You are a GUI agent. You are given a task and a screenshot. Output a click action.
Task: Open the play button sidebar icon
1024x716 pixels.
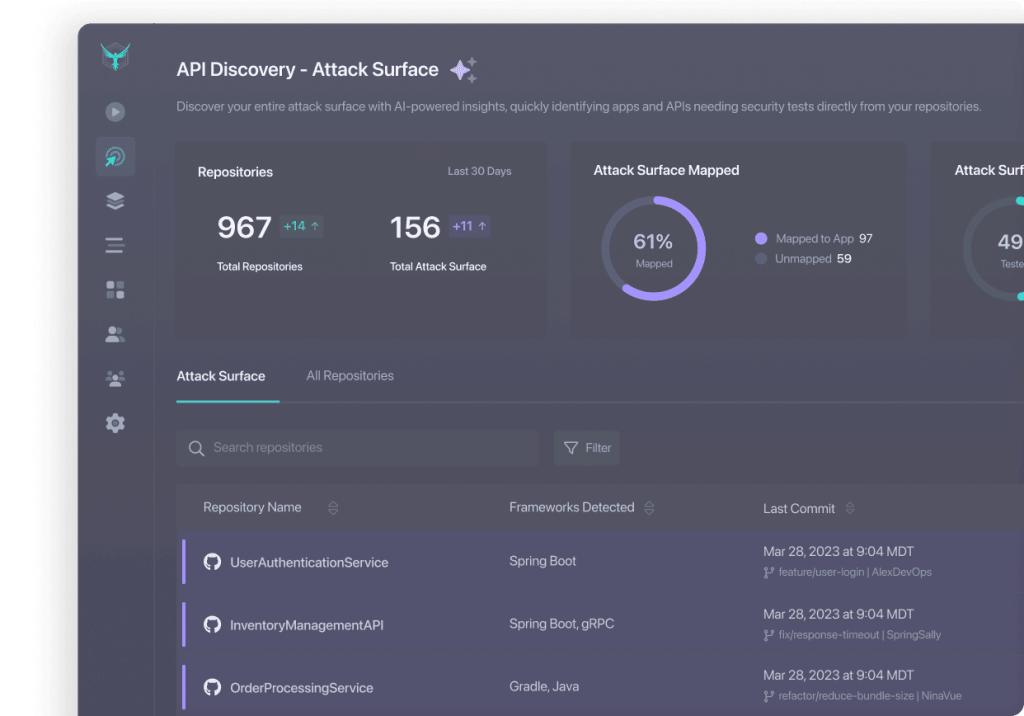tap(115, 112)
